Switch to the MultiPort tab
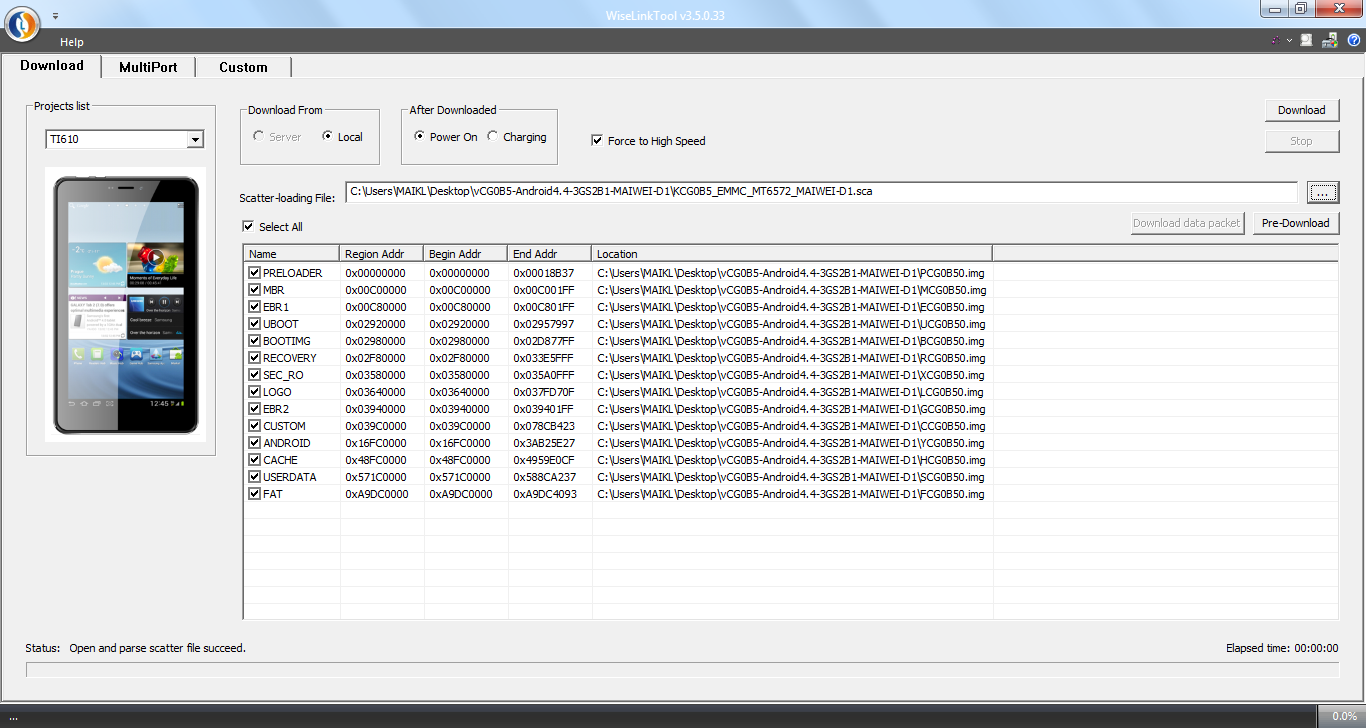 pyautogui.click(x=148, y=67)
